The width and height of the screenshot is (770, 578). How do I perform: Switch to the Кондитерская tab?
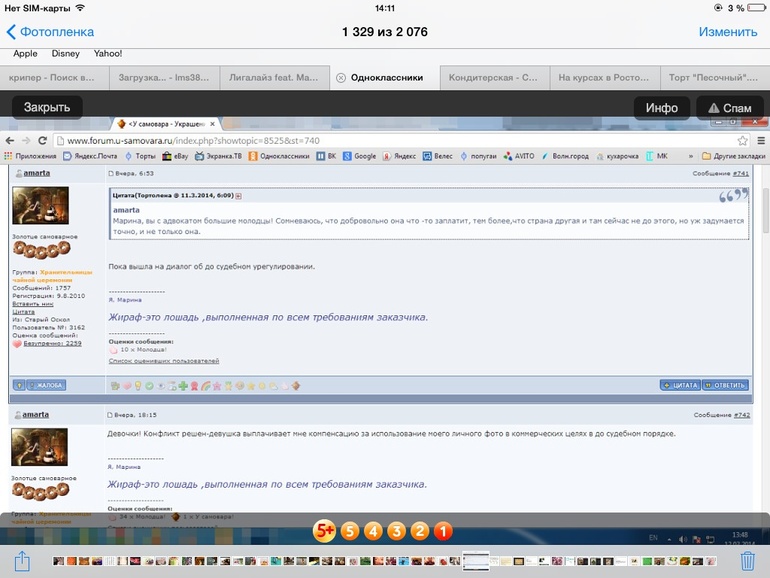(x=493, y=78)
